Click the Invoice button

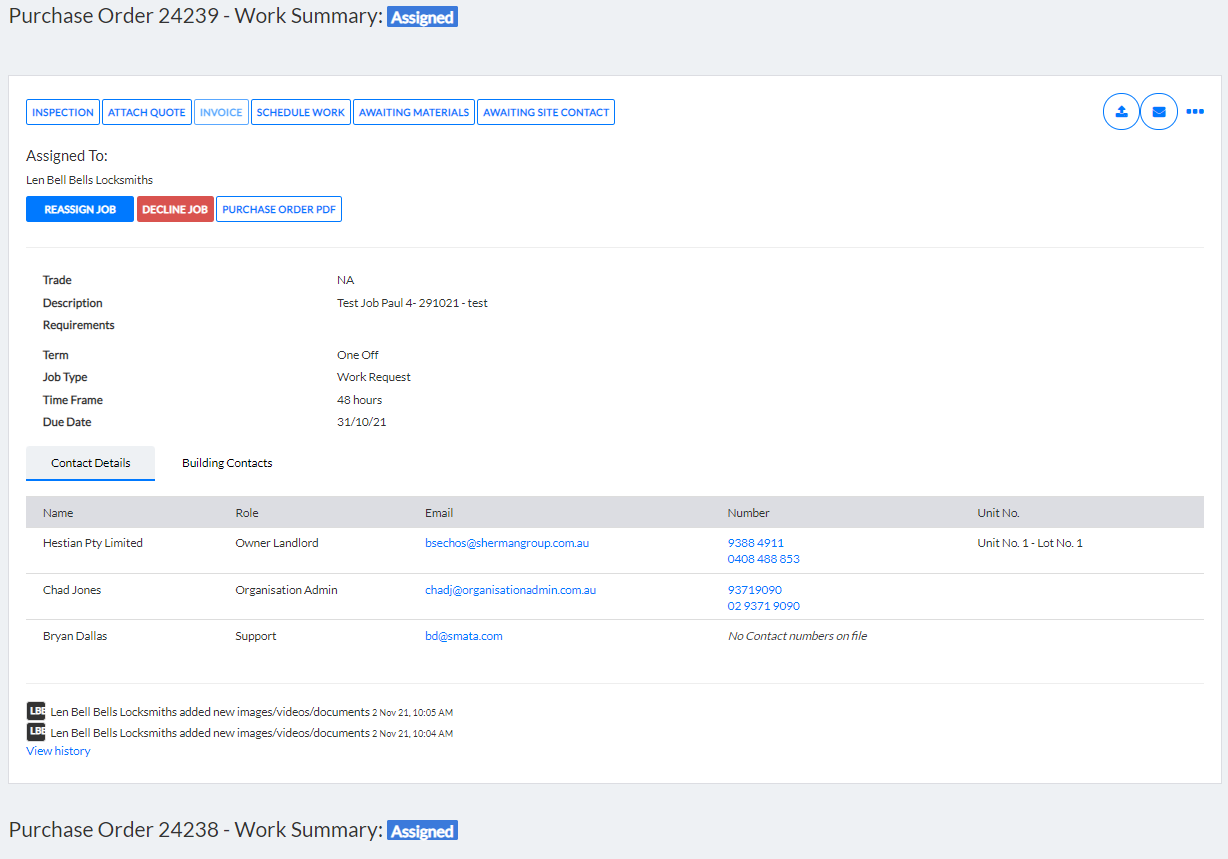(221, 112)
